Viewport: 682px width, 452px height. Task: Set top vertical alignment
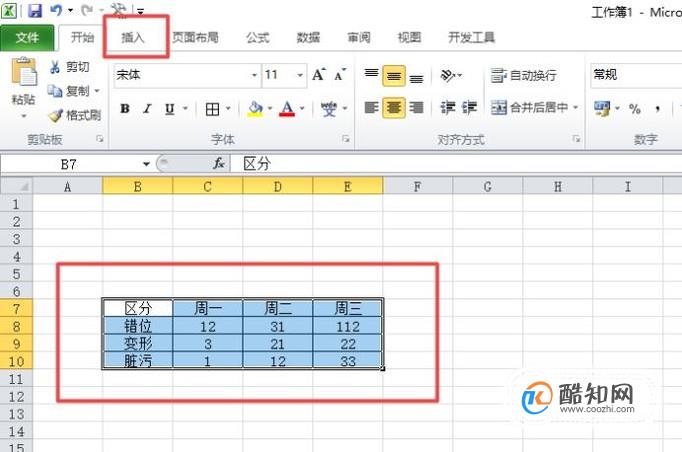tap(371, 75)
